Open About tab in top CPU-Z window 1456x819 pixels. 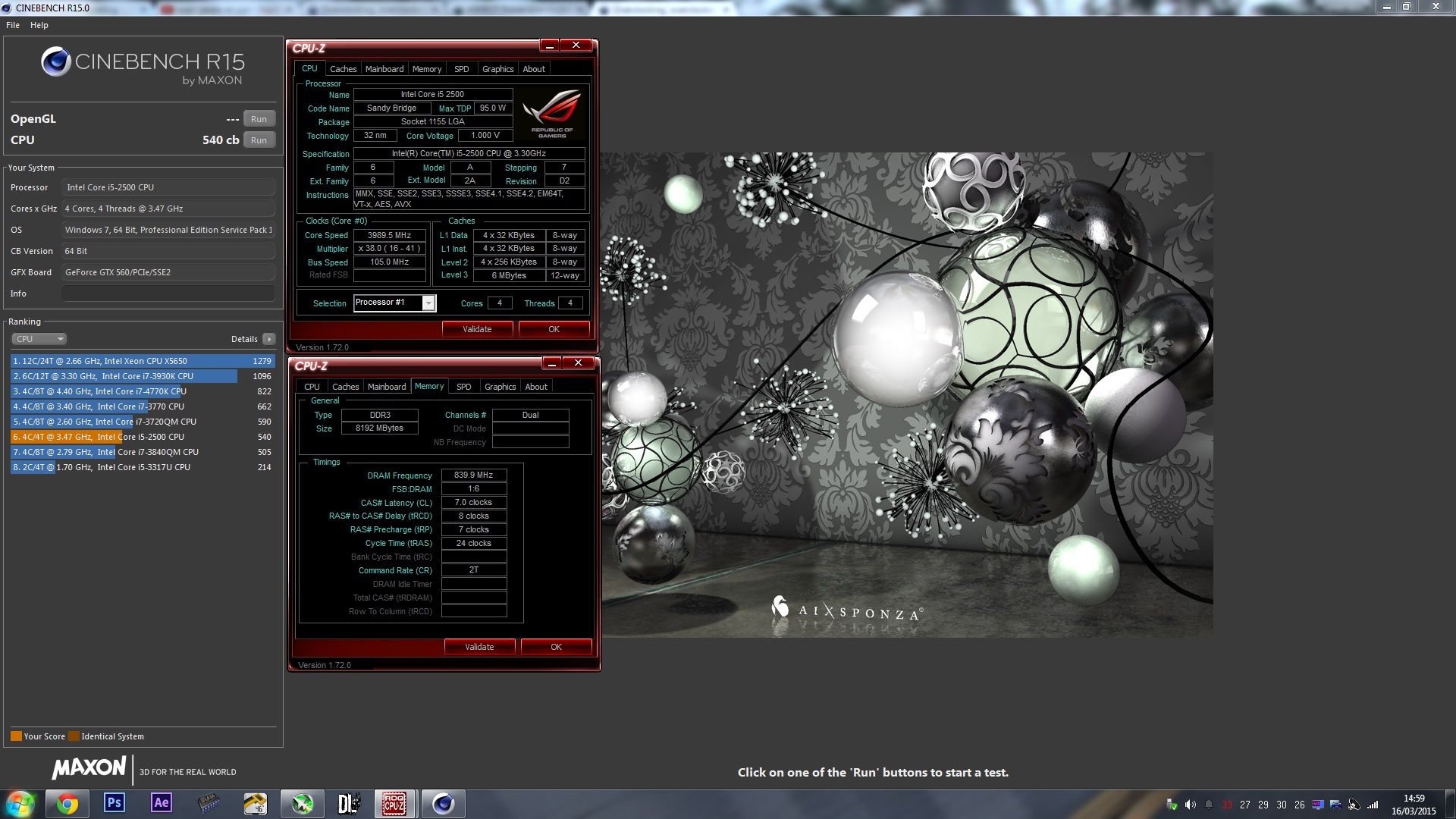[534, 69]
